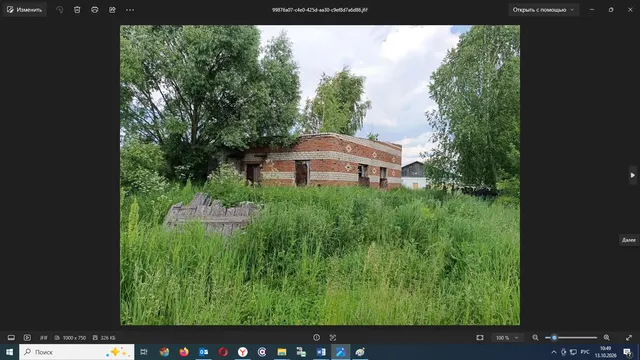Open the circular C app taskbar icon
The image size is (640, 360).
[x=262, y=352]
